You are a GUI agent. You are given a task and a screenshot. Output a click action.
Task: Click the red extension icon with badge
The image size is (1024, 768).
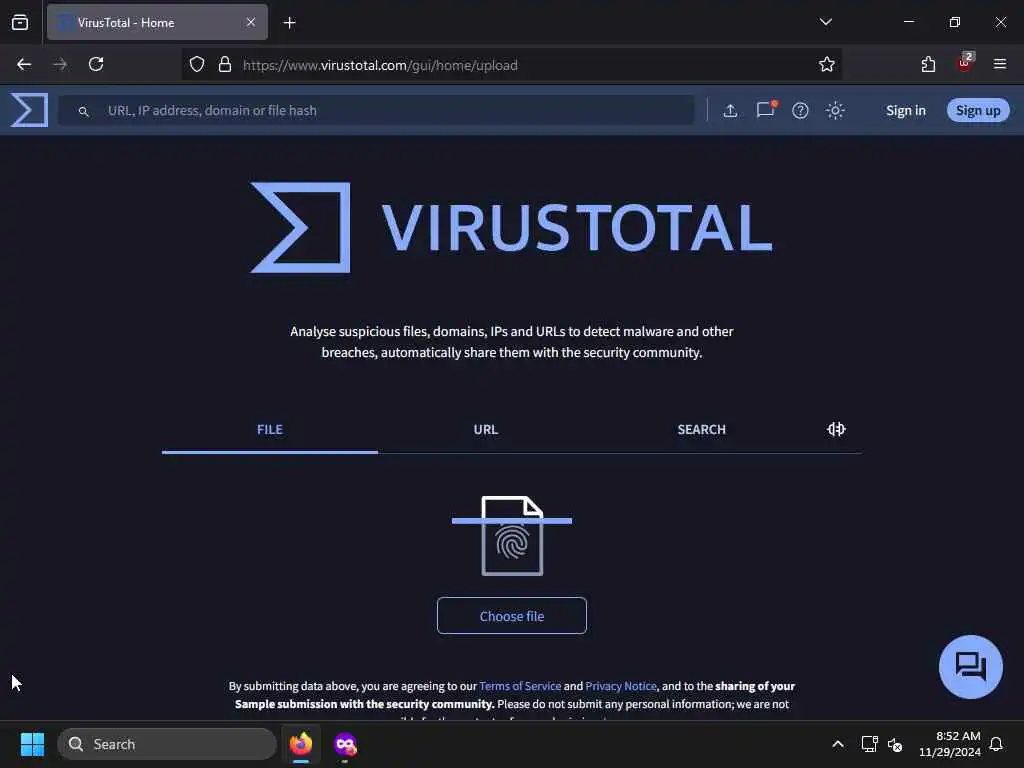(965, 63)
